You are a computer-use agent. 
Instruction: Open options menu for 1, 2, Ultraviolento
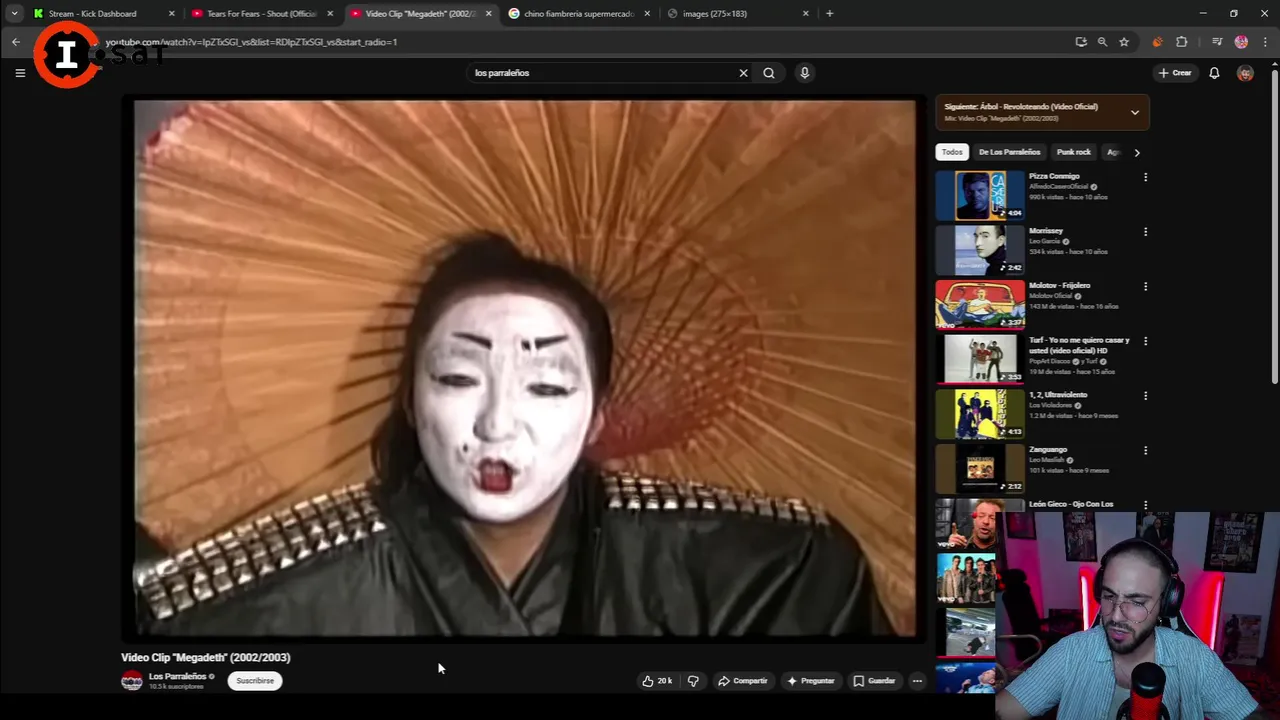(x=1145, y=396)
